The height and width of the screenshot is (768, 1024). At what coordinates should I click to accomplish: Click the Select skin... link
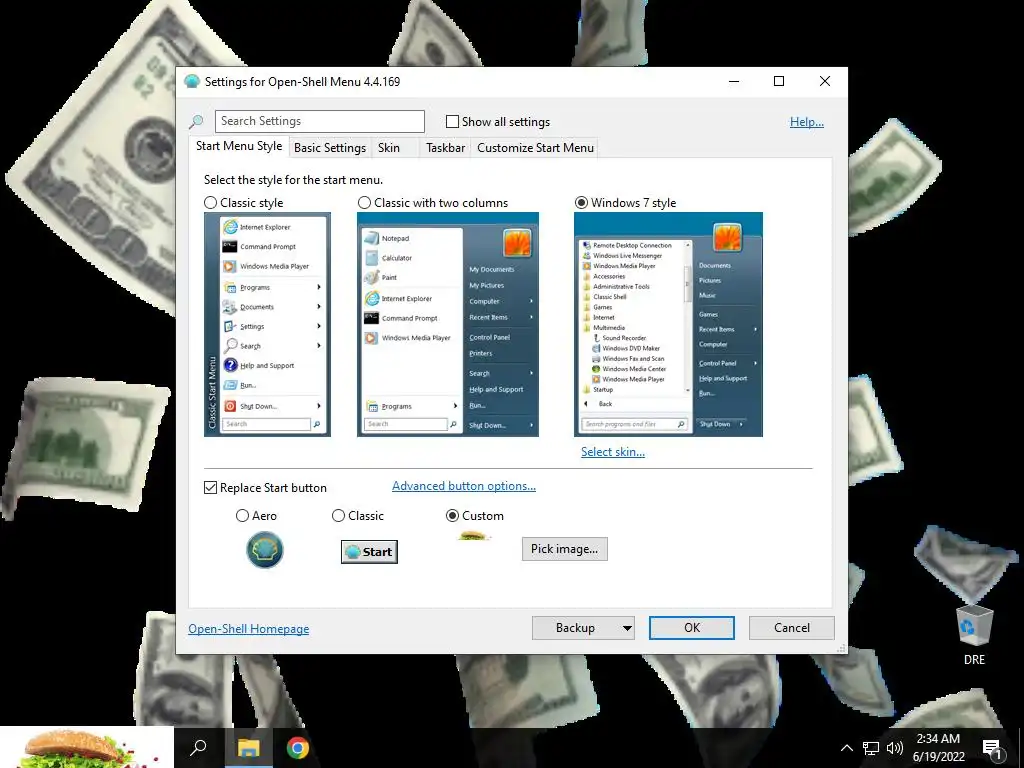pos(613,452)
